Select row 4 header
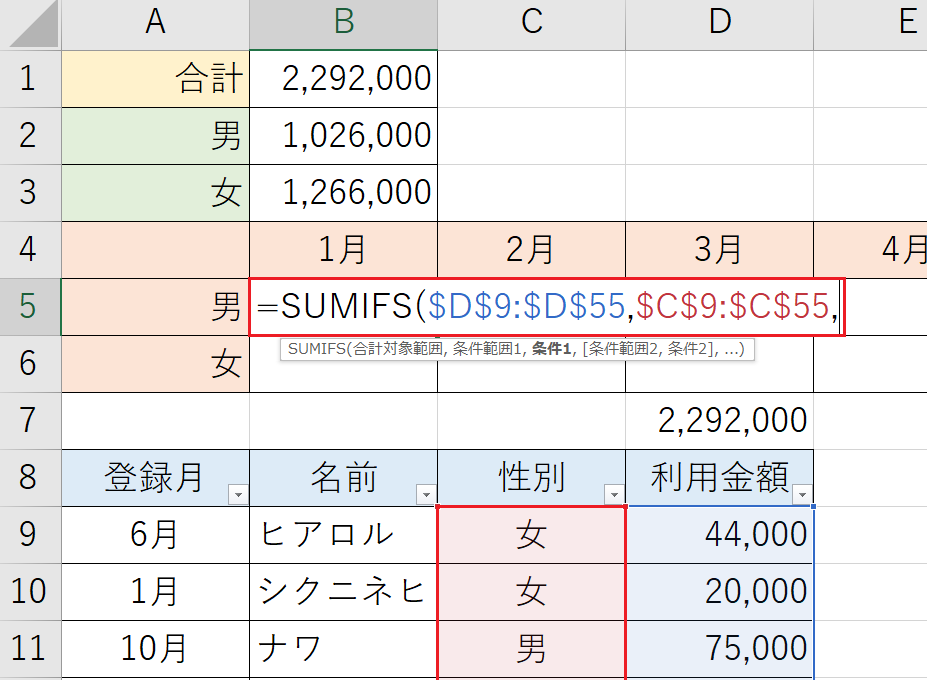The height and width of the screenshot is (680, 927). coord(31,250)
